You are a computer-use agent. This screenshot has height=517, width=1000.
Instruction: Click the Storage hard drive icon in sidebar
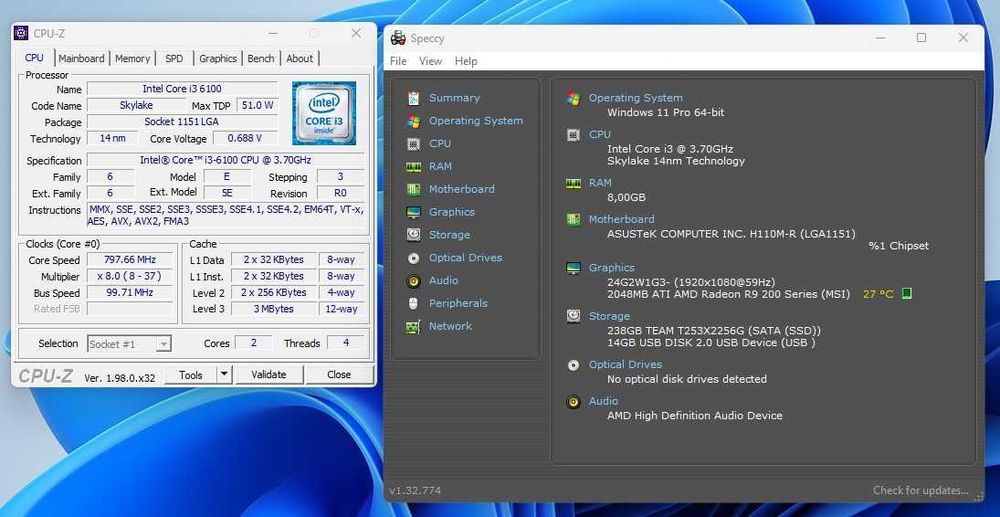413,235
